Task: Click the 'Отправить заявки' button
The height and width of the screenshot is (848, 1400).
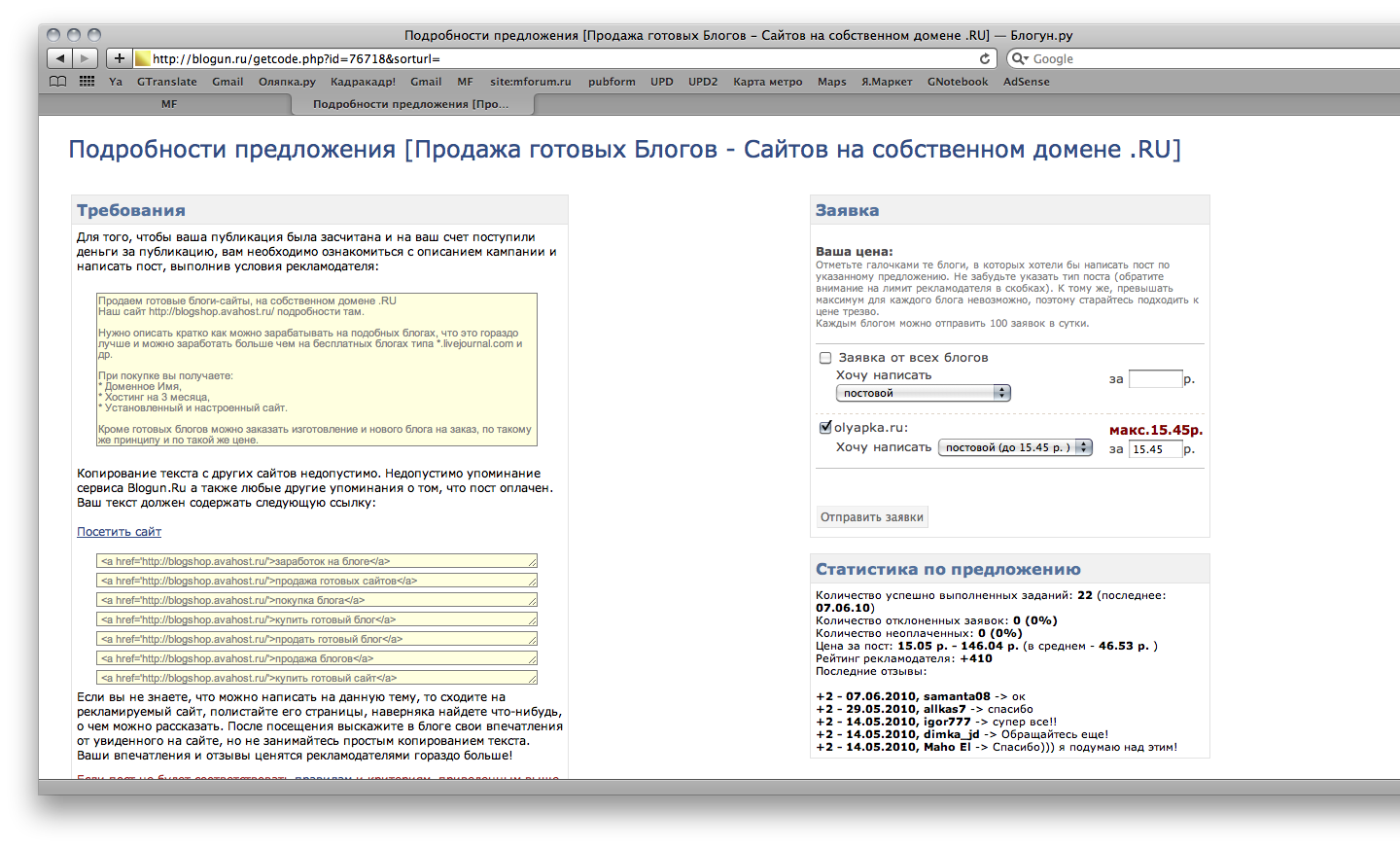Action: (872, 517)
